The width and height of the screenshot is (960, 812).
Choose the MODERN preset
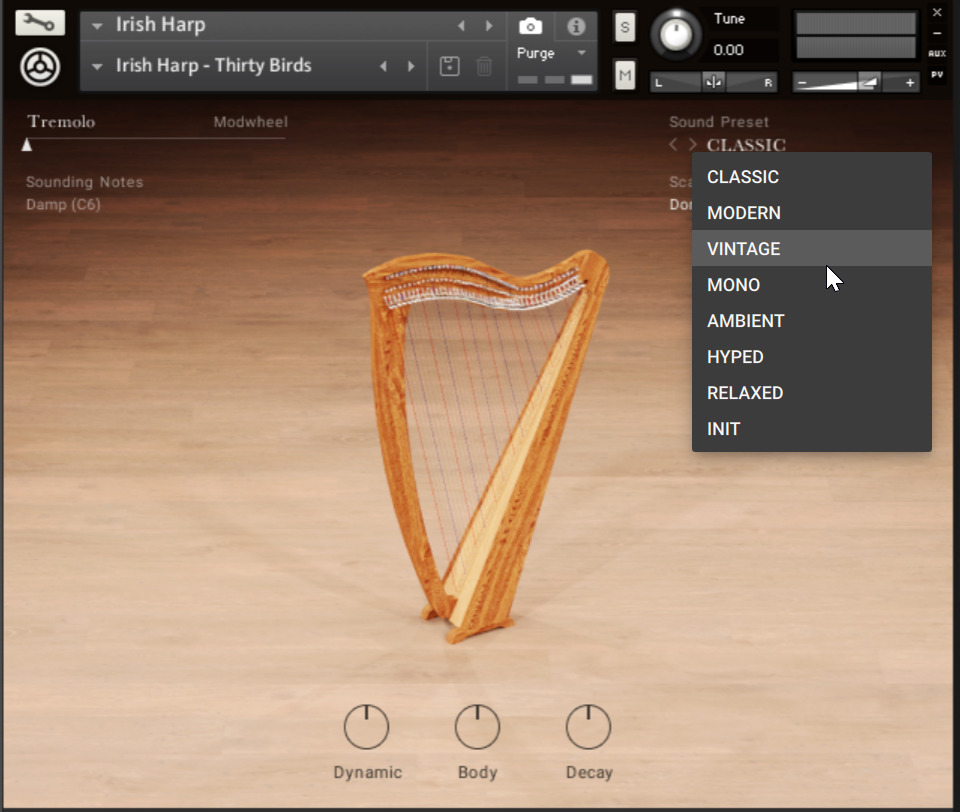(811, 213)
